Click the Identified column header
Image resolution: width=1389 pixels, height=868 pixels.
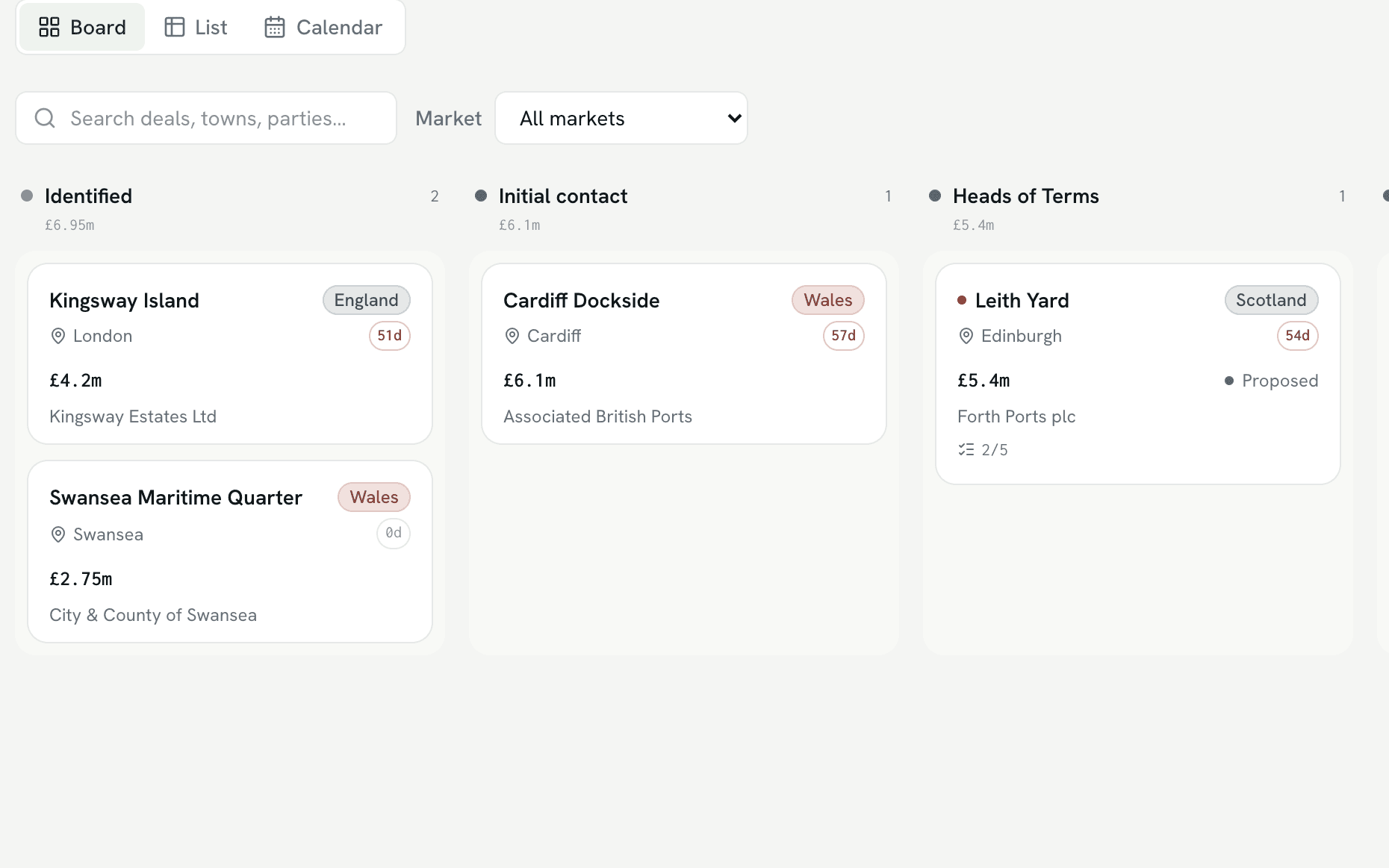pyautogui.click(x=88, y=196)
